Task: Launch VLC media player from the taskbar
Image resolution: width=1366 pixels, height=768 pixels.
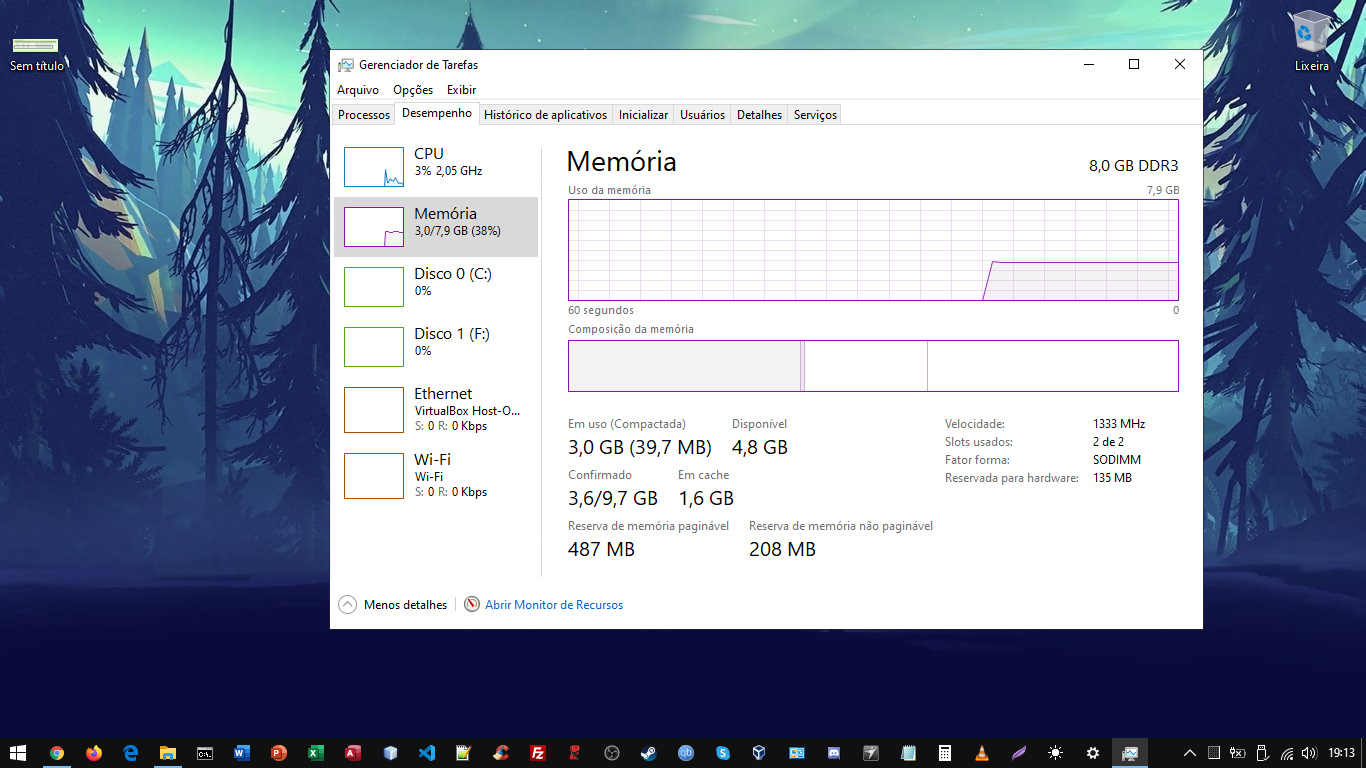Action: pyautogui.click(x=982, y=753)
